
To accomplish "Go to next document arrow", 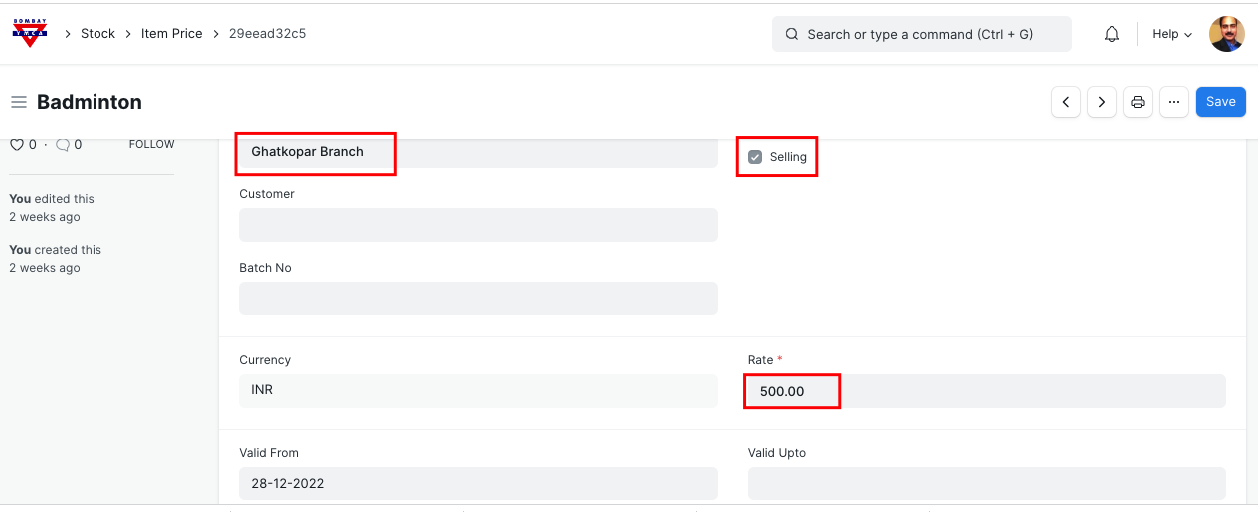I will (1101, 102).
